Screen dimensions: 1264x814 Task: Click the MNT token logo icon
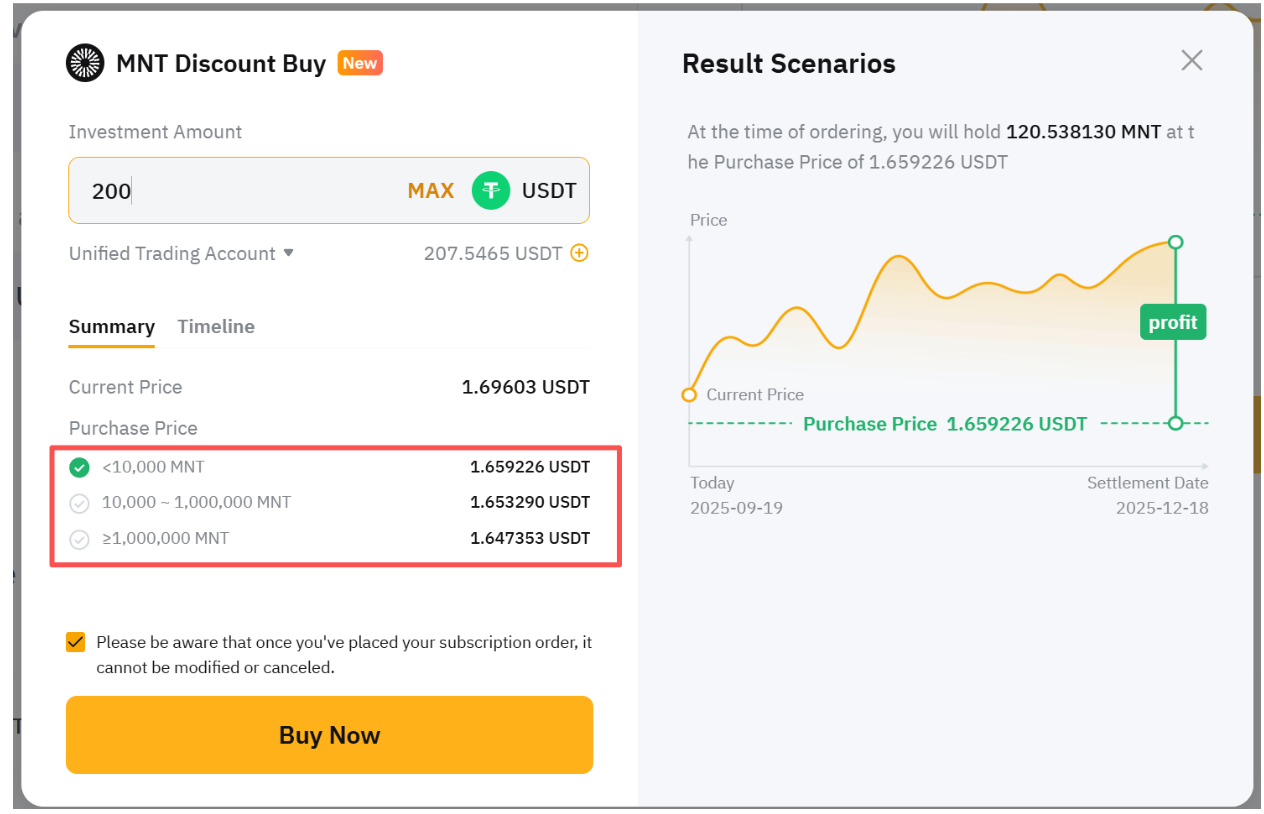(85, 63)
